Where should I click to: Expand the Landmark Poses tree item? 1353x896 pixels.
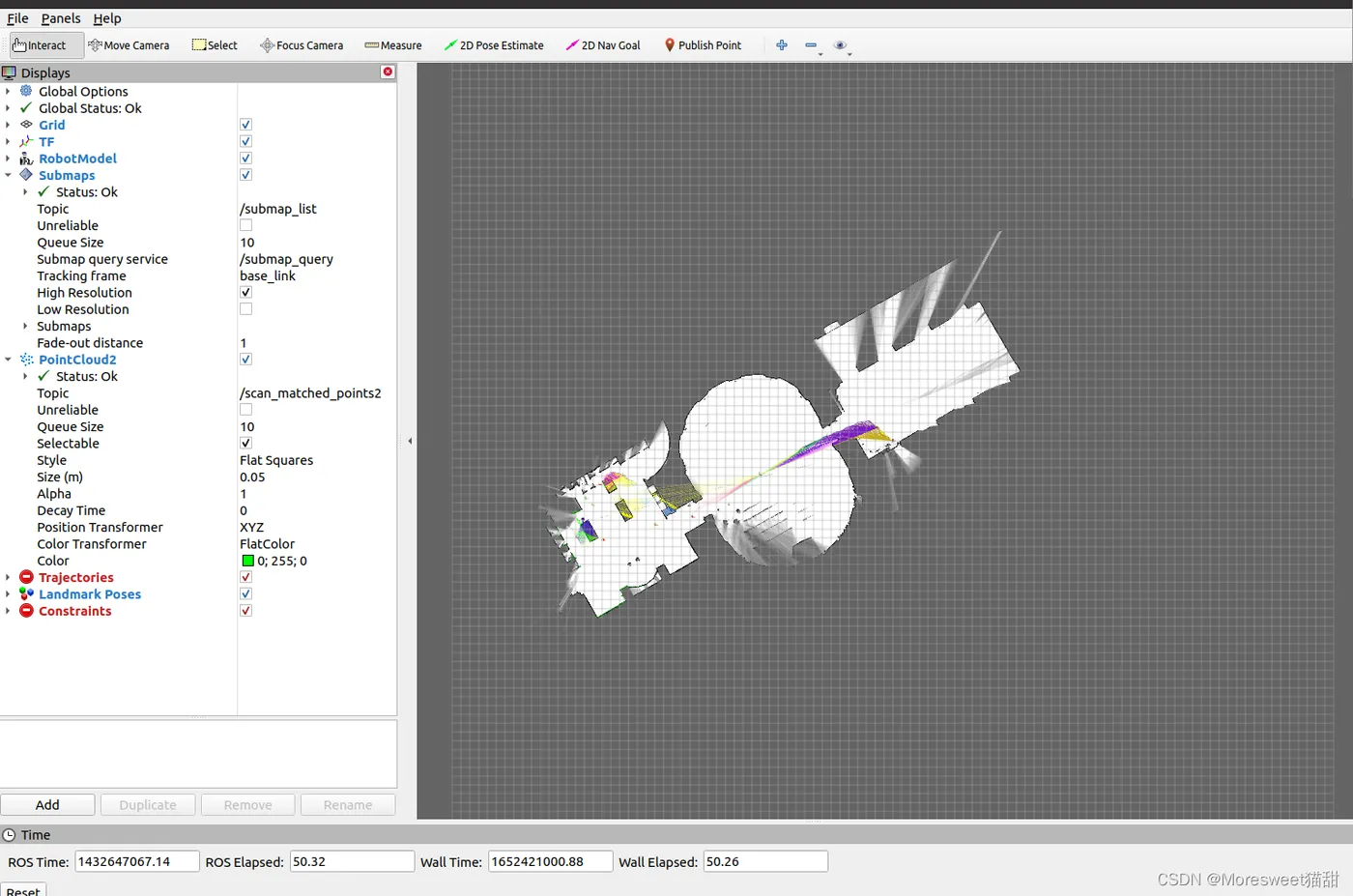[x=8, y=594]
